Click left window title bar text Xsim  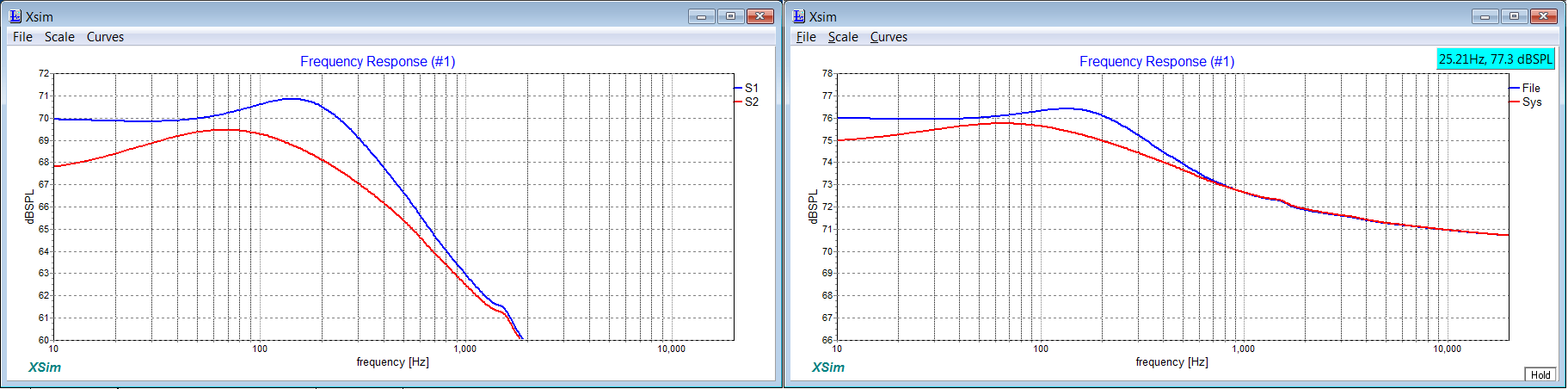point(40,16)
